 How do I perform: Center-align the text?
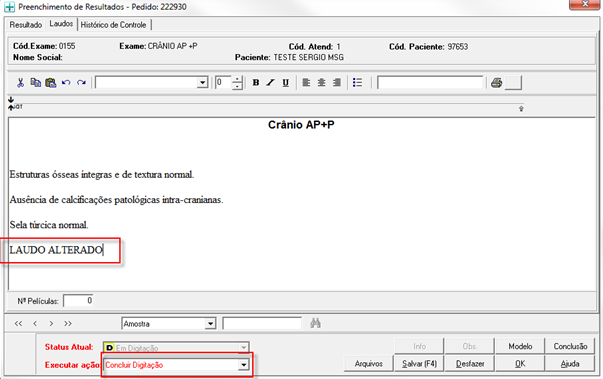pyautogui.click(x=321, y=83)
